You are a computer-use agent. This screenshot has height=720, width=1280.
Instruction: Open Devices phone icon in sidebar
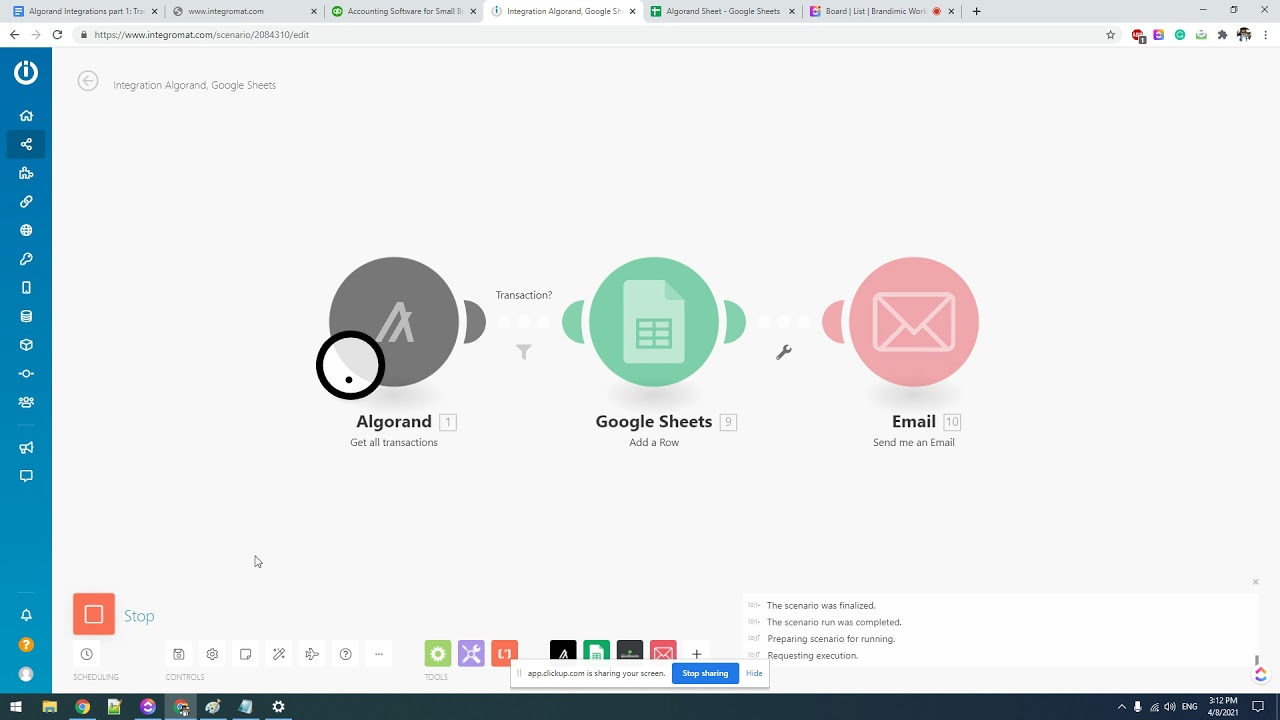26,287
